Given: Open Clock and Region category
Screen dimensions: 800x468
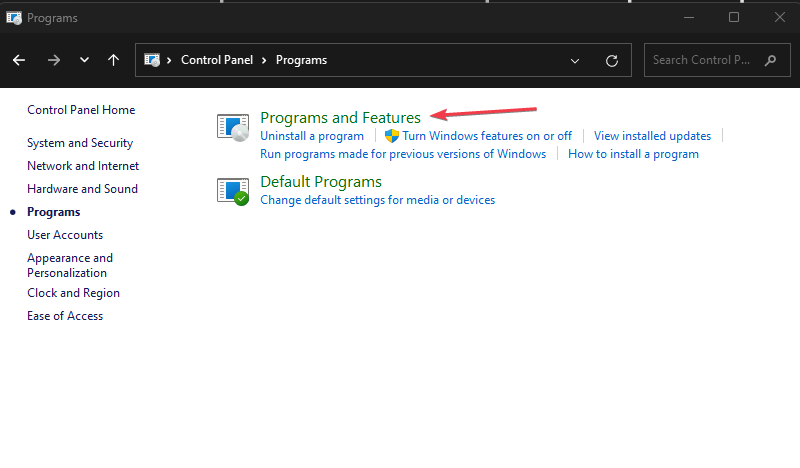Looking at the screenshot, I should pyautogui.click(x=73, y=293).
